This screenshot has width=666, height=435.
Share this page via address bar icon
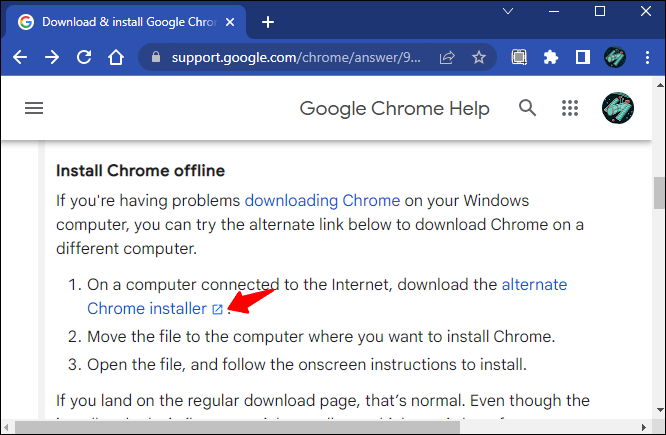click(x=447, y=57)
